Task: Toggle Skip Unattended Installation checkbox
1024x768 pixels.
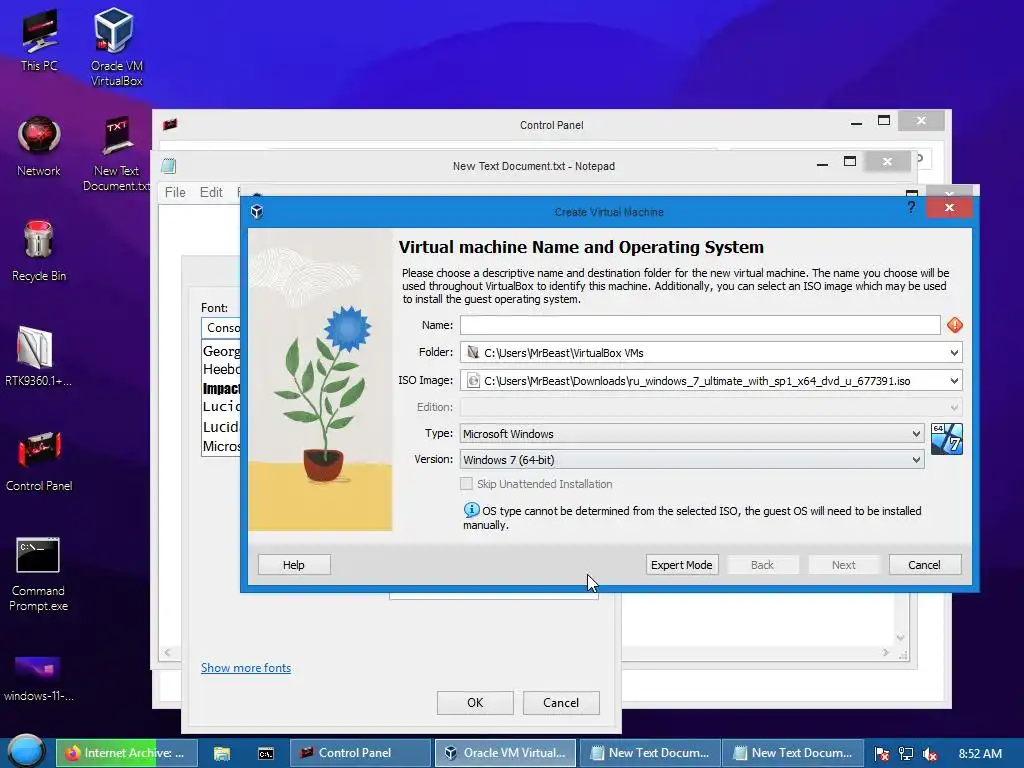Action: click(x=466, y=483)
